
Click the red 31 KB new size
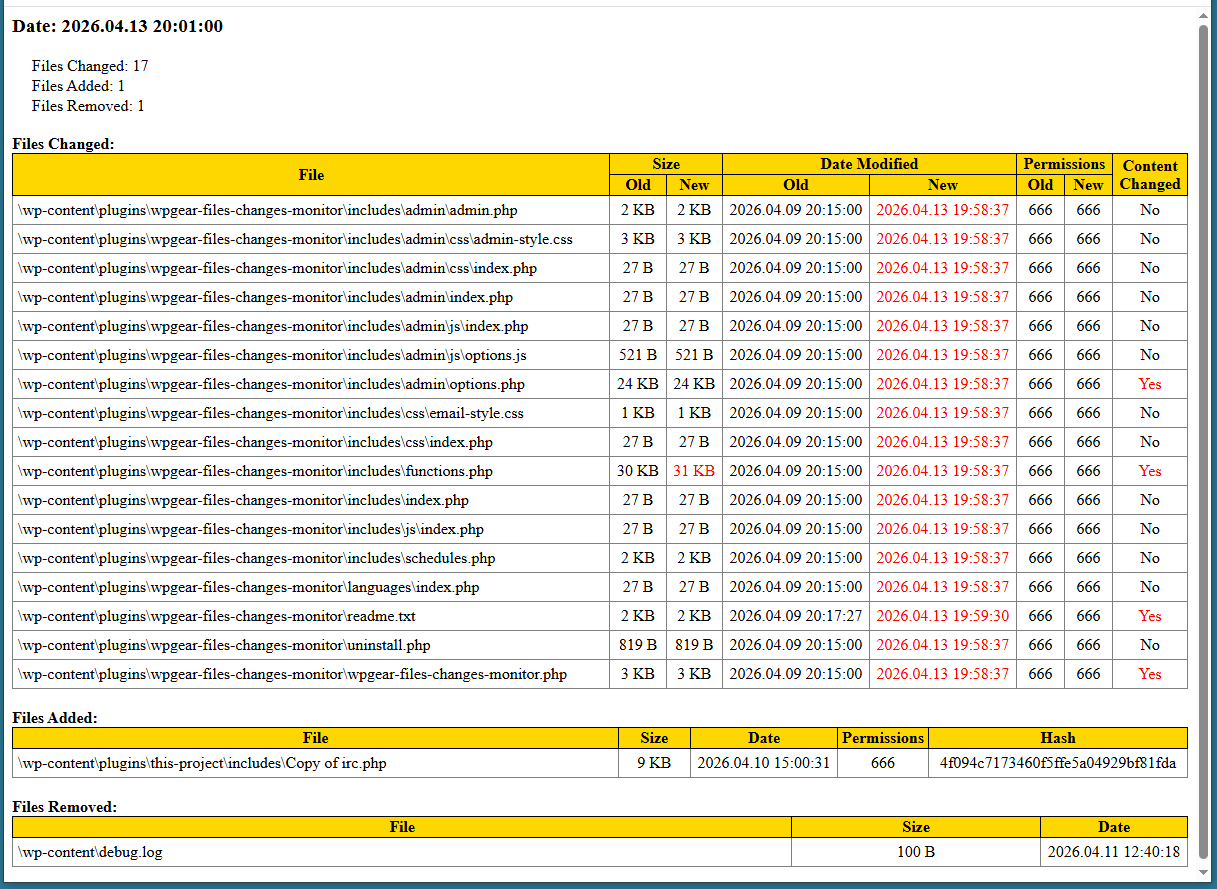[x=693, y=471]
